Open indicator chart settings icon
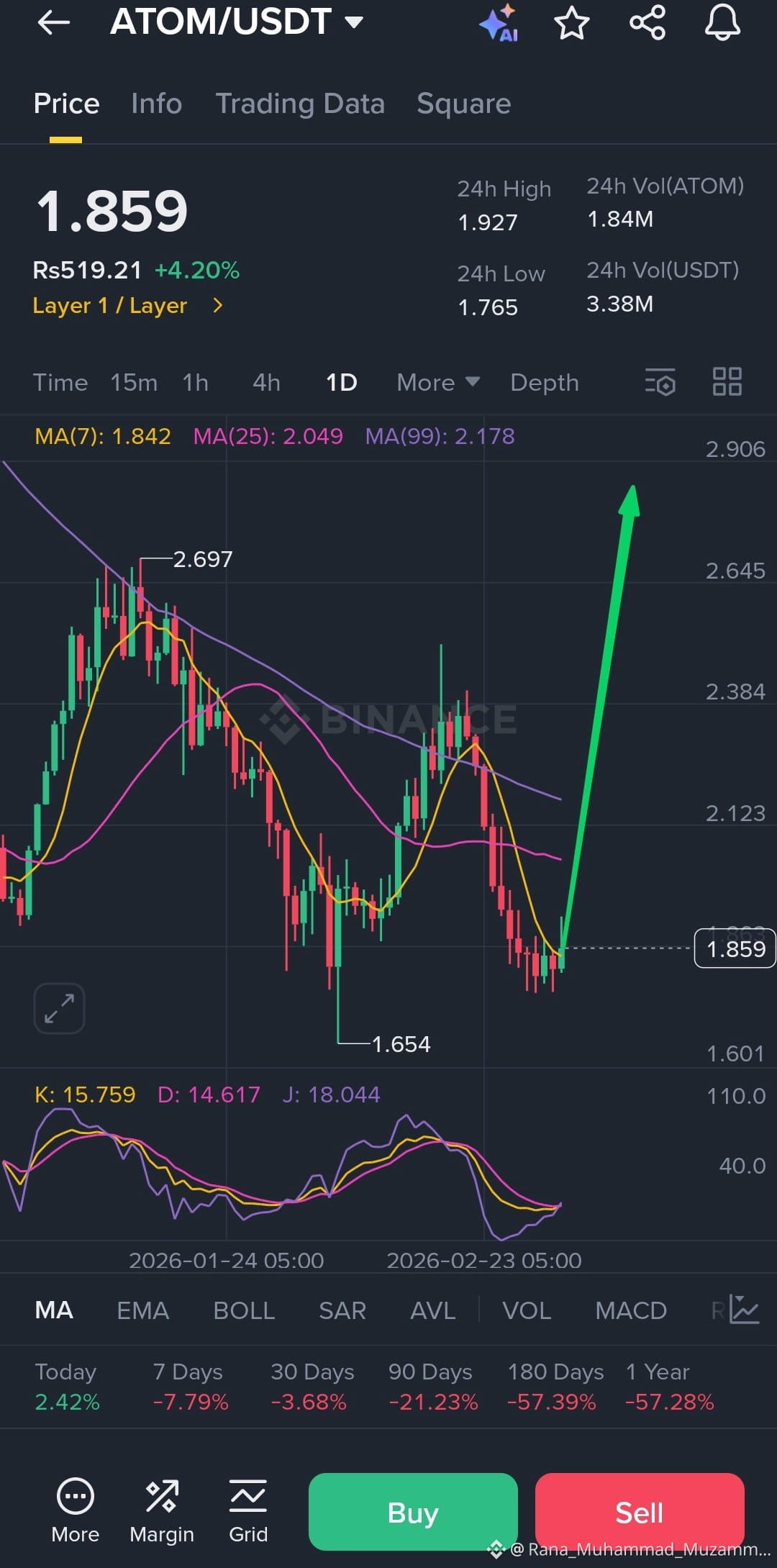The height and width of the screenshot is (1568, 777). pyautogui.click(x=744, y=1310)
